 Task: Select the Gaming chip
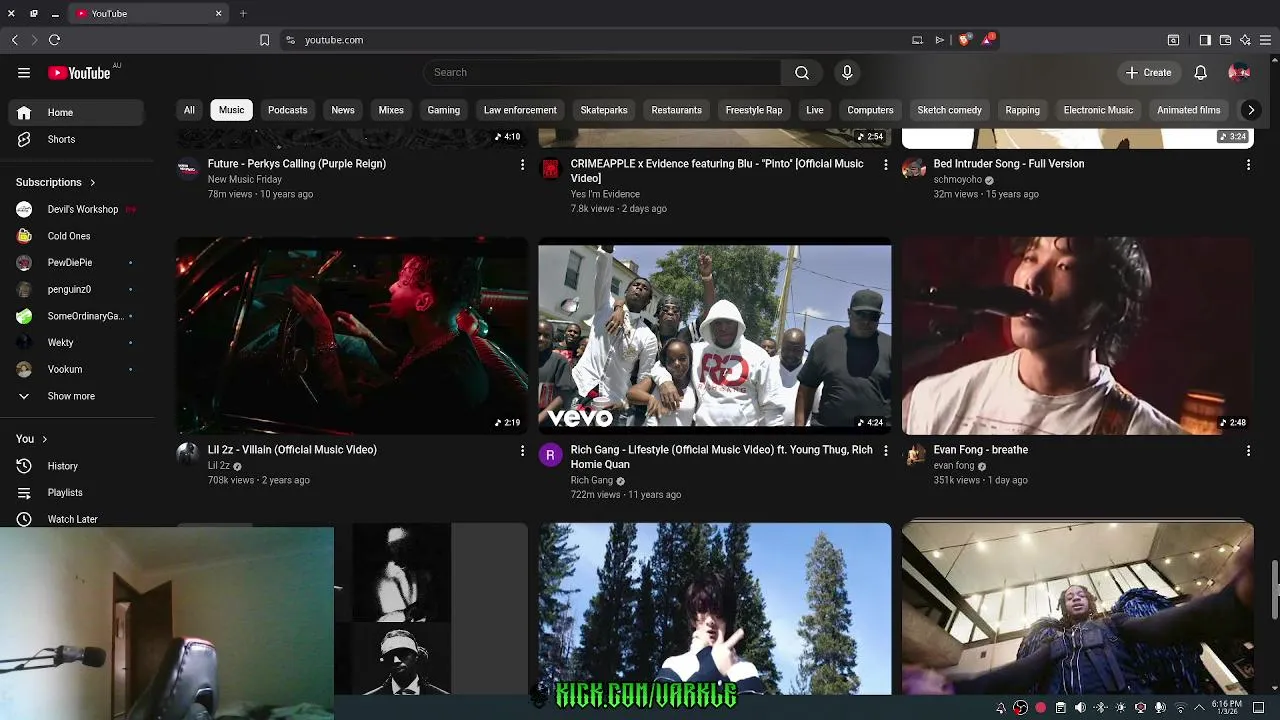pos(444,110)
